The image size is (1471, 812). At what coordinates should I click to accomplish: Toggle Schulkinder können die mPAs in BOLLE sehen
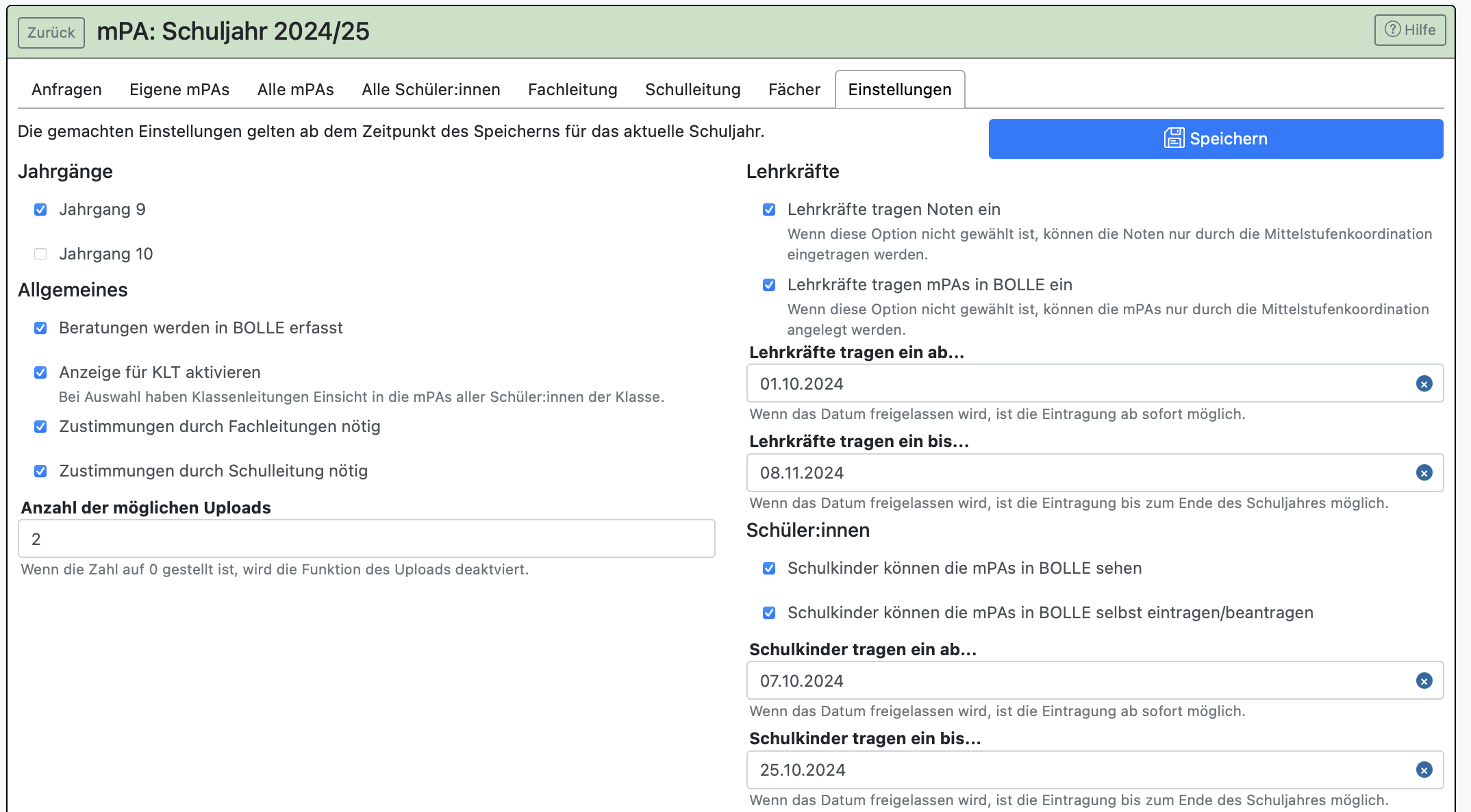coord(769,568)
